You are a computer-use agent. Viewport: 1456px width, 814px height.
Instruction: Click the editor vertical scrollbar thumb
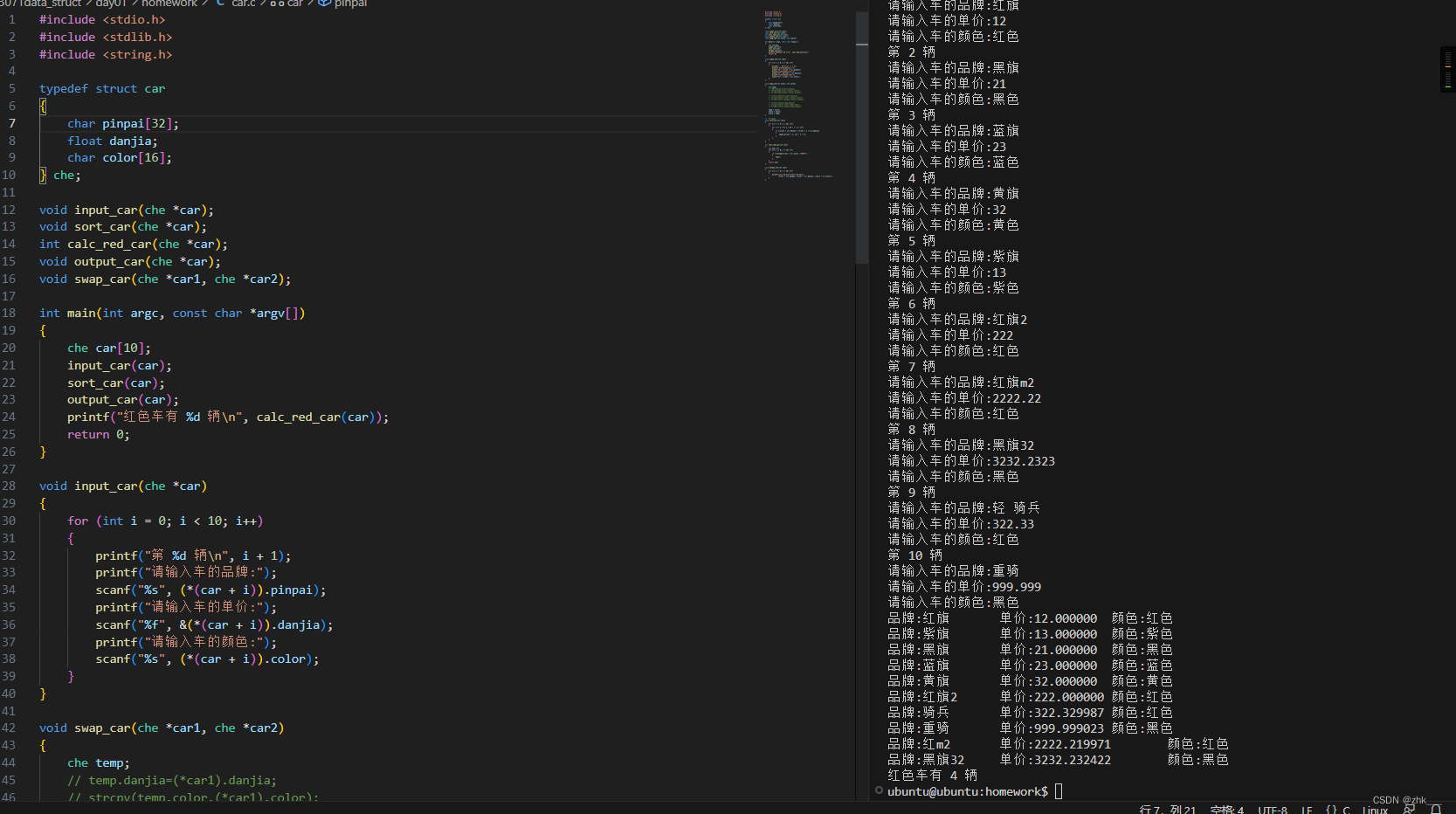(x=862, y=137)
